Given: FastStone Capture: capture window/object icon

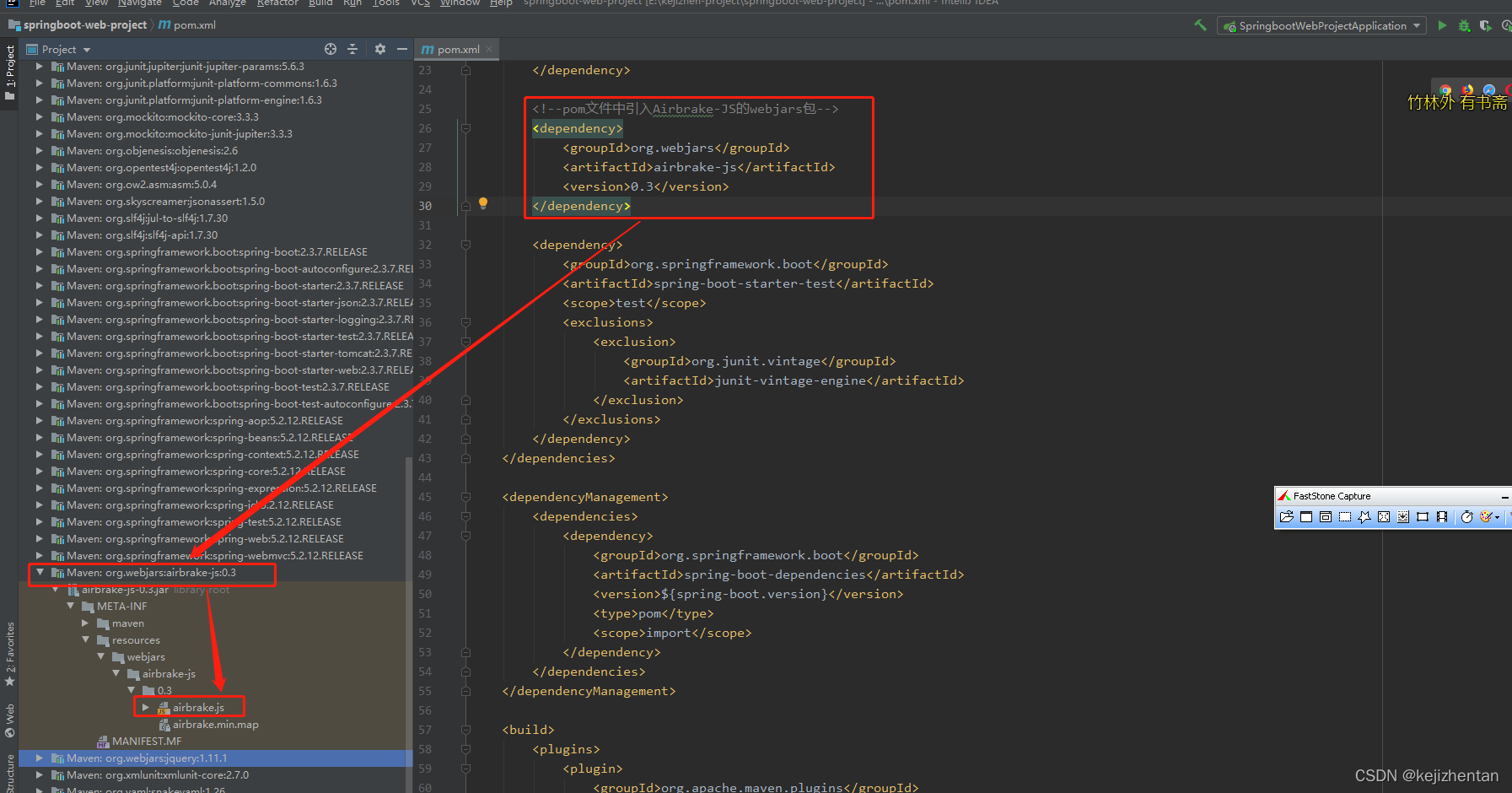Looking at the screenshot, I should (1326, 517).
